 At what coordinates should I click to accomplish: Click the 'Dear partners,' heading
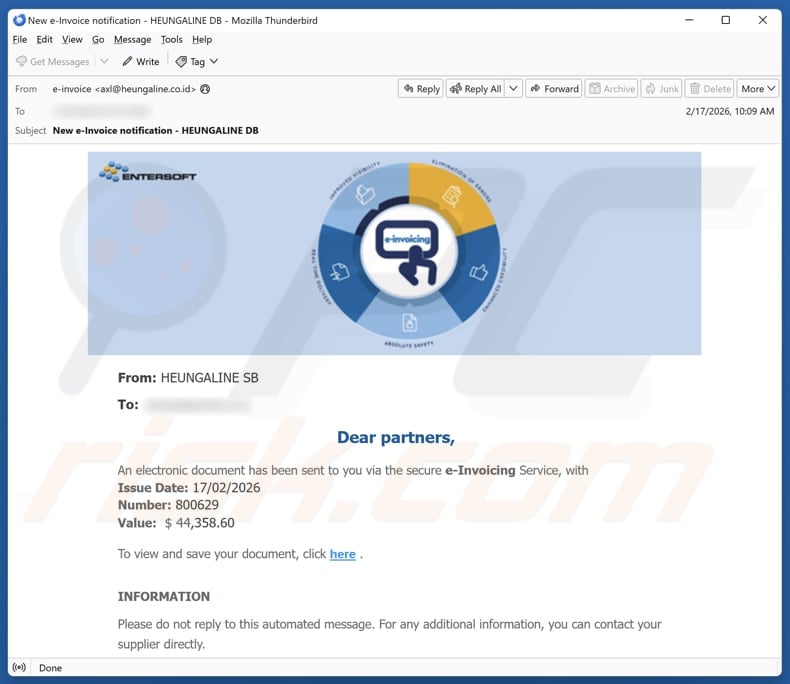(396, 437)
